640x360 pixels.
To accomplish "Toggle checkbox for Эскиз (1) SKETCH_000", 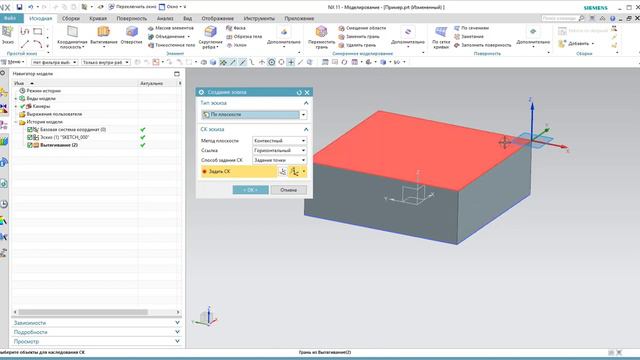I will point(30,137).
